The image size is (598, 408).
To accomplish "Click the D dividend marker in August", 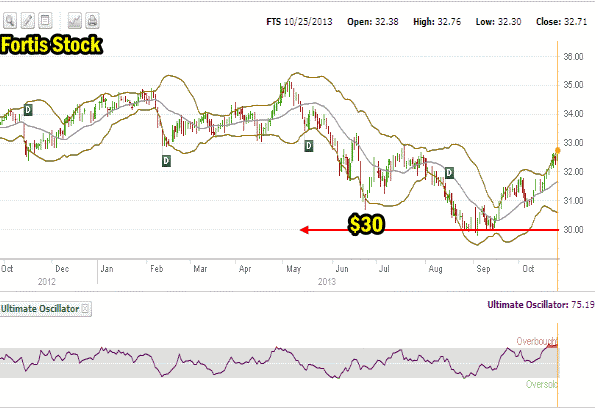I will tap(449, 173).
